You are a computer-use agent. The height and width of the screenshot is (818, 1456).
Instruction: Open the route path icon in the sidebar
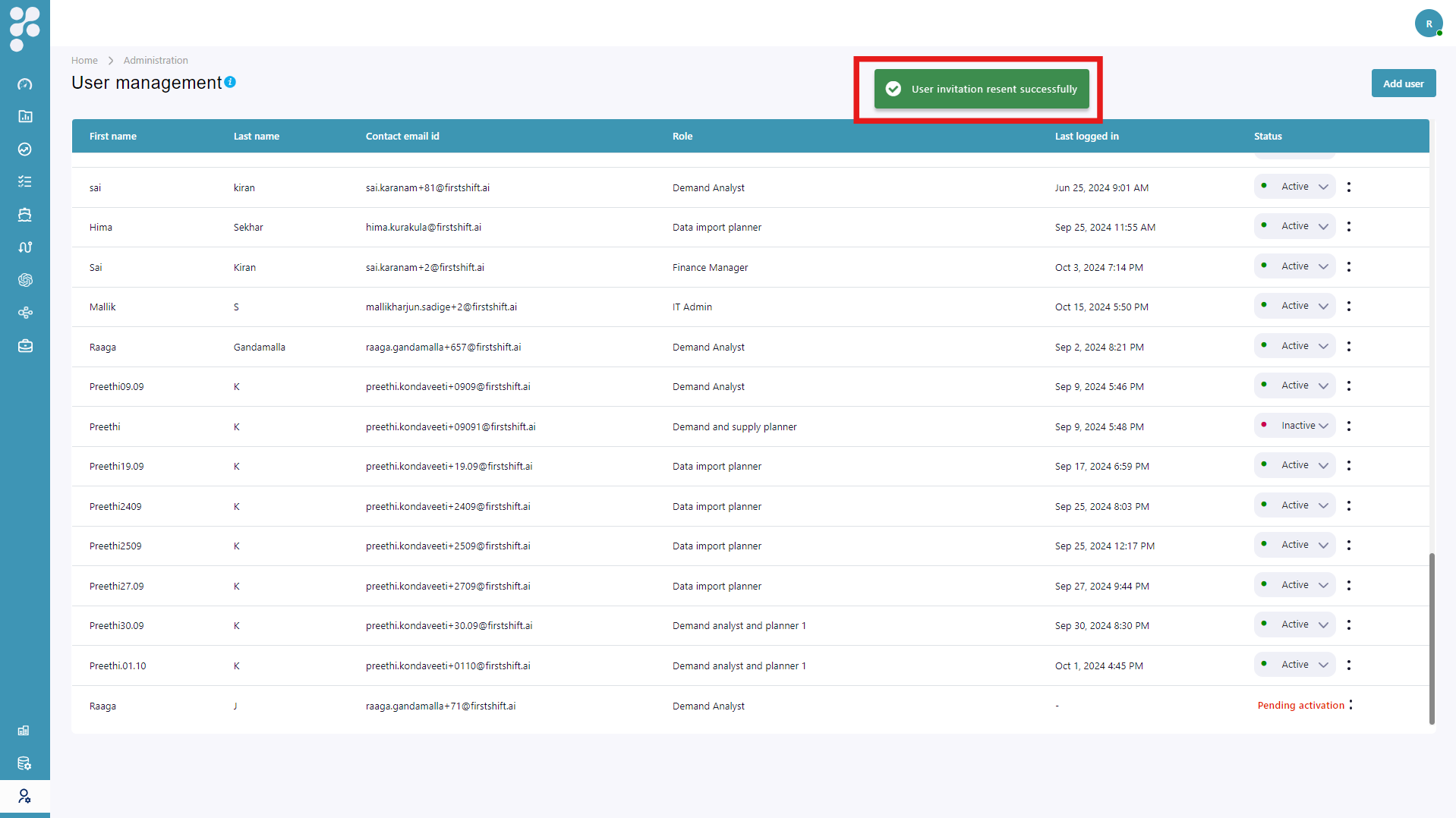25,247
